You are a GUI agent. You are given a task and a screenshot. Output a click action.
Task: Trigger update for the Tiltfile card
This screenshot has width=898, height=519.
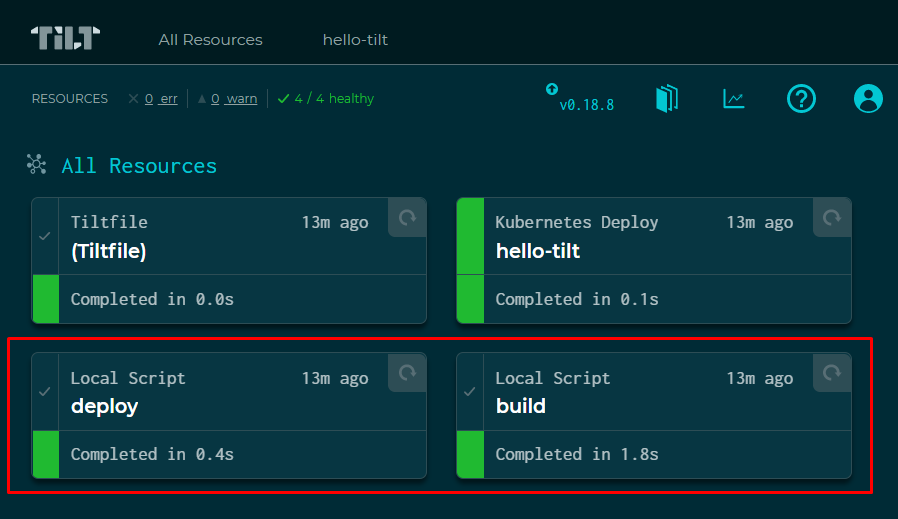point(407,217)
